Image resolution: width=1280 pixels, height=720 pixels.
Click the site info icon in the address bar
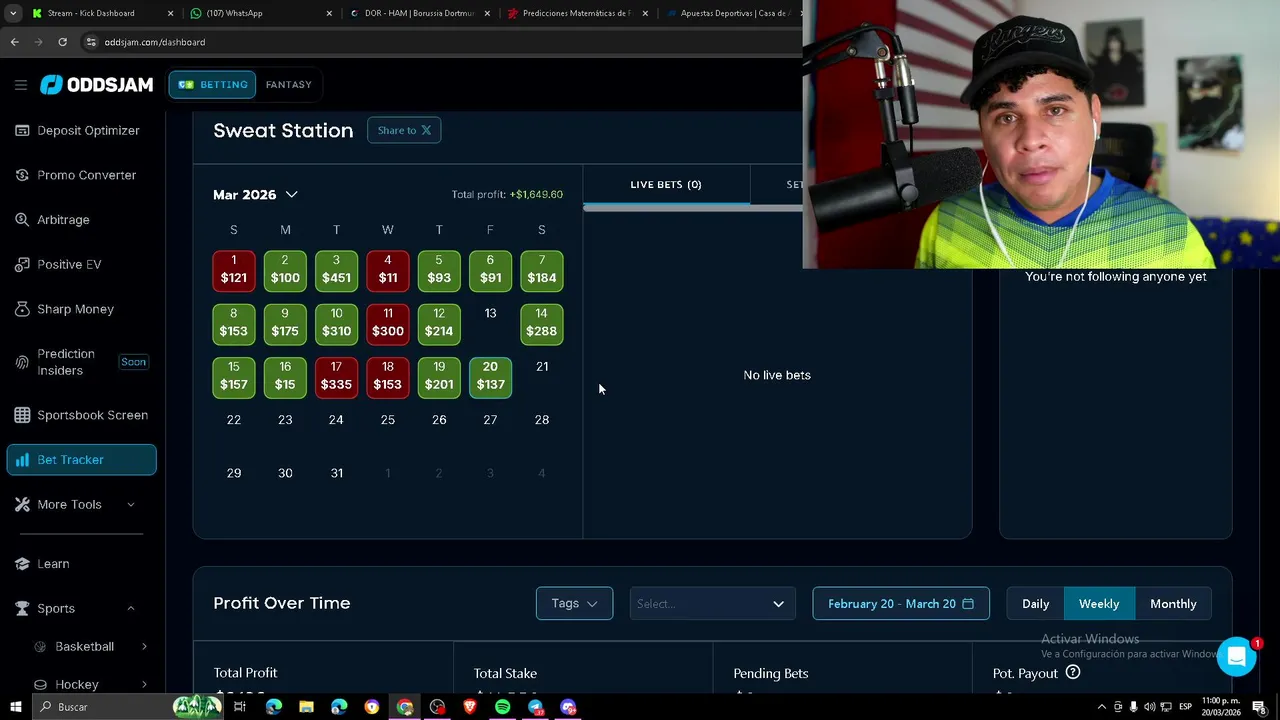pyautogui.click(x=90, y=42)
